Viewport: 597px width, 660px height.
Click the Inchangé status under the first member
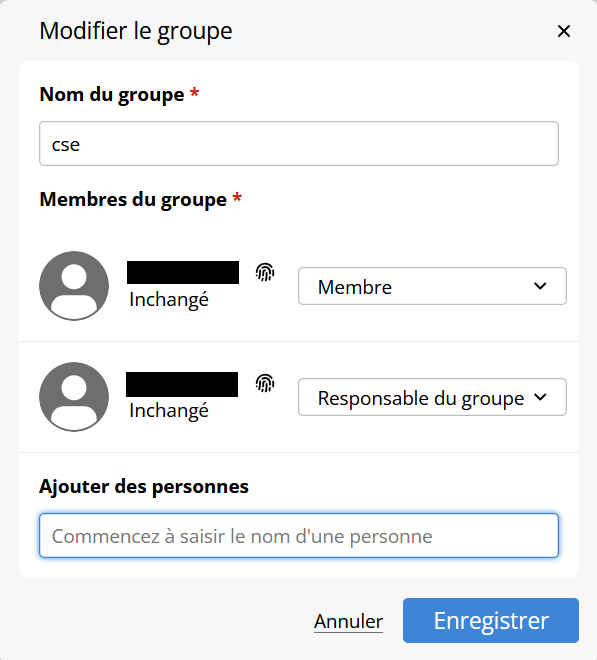[x=169, y=300]
